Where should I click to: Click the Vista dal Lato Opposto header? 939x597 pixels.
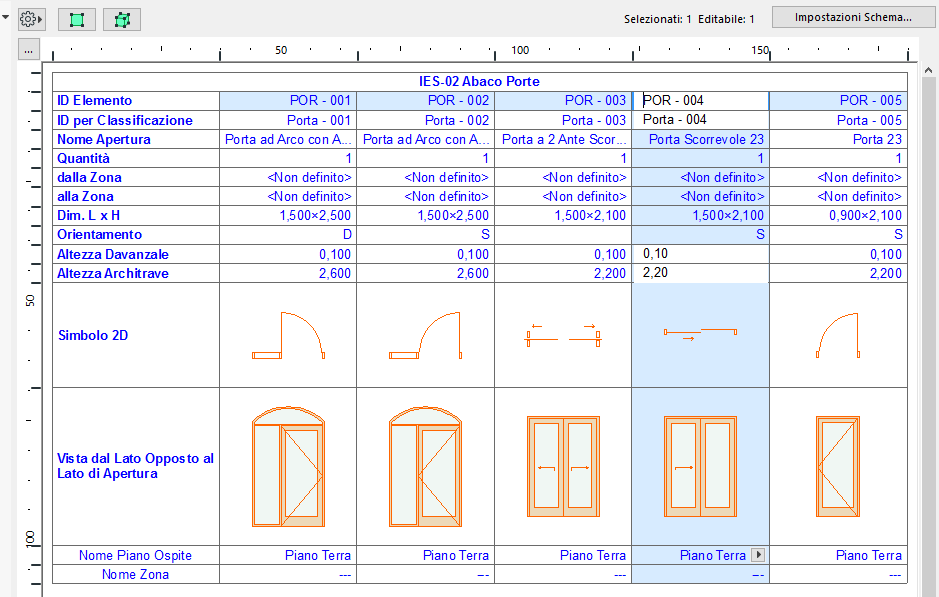click(x=136, y=466)
